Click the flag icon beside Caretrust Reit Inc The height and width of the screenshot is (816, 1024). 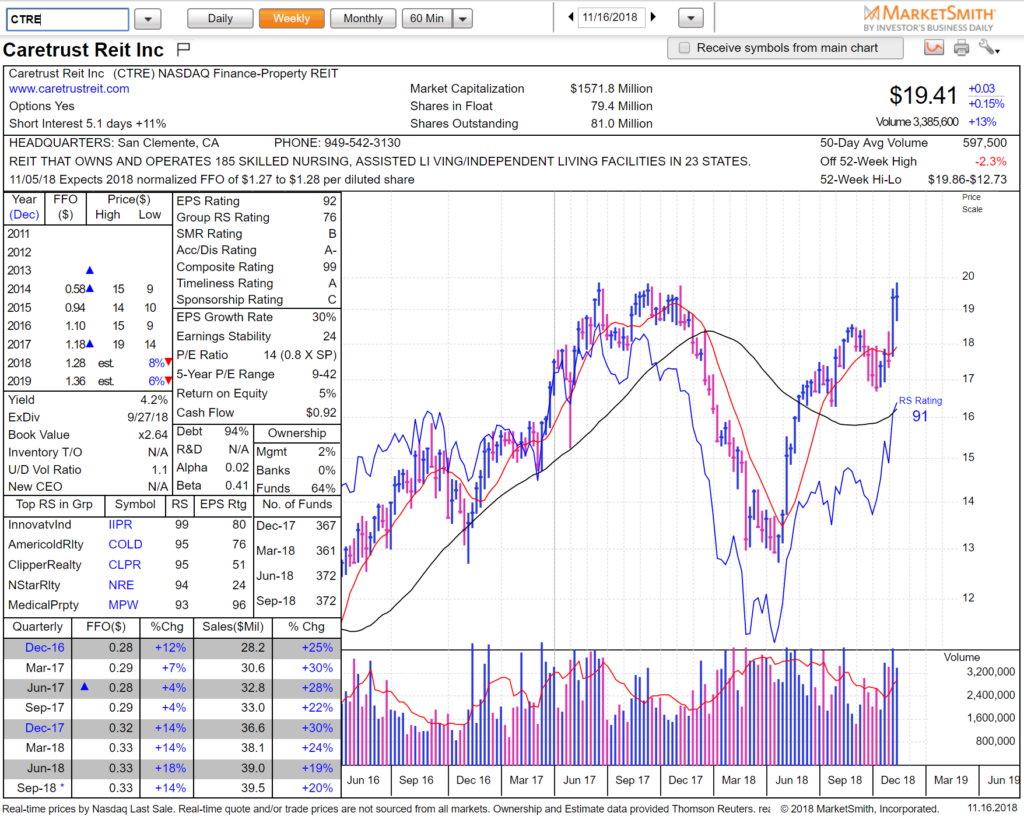tap(183, 49)
